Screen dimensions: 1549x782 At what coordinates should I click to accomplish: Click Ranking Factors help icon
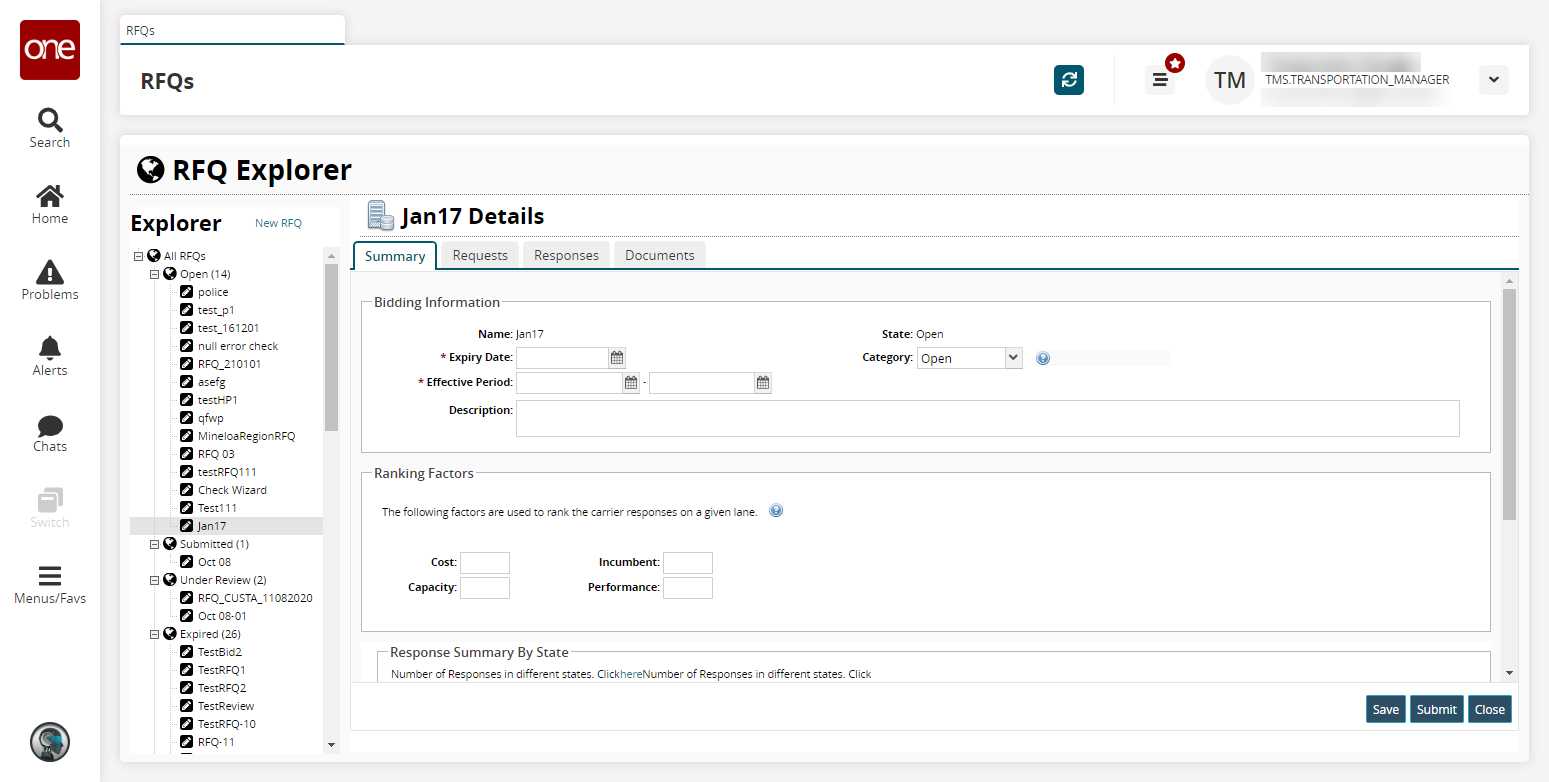[775, 511]
